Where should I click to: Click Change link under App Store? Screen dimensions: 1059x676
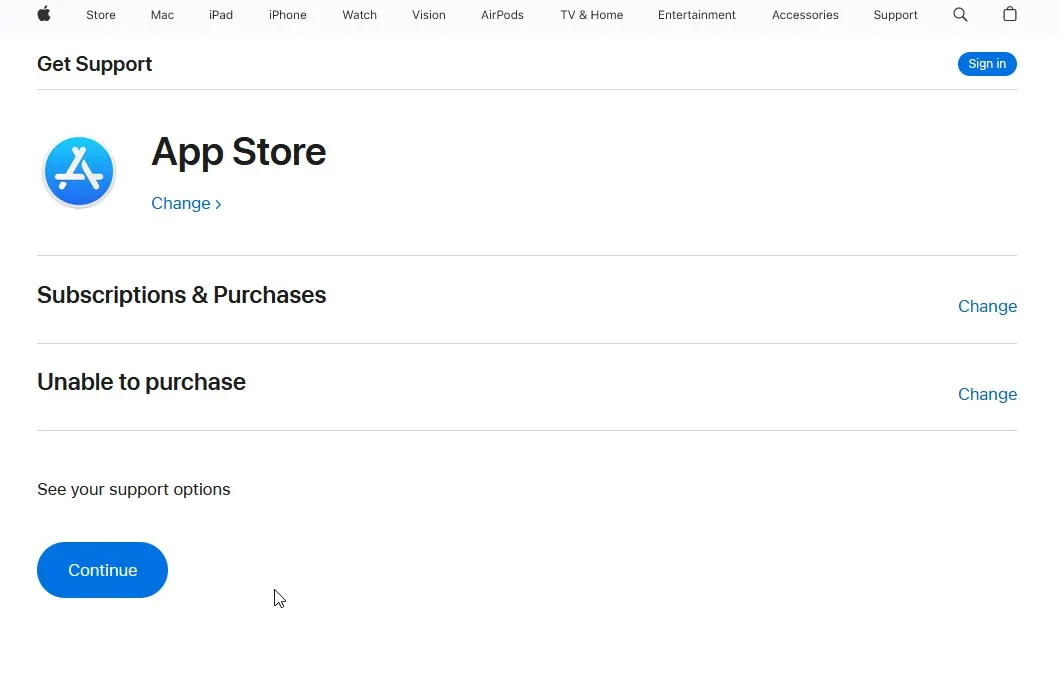[186, 203]
